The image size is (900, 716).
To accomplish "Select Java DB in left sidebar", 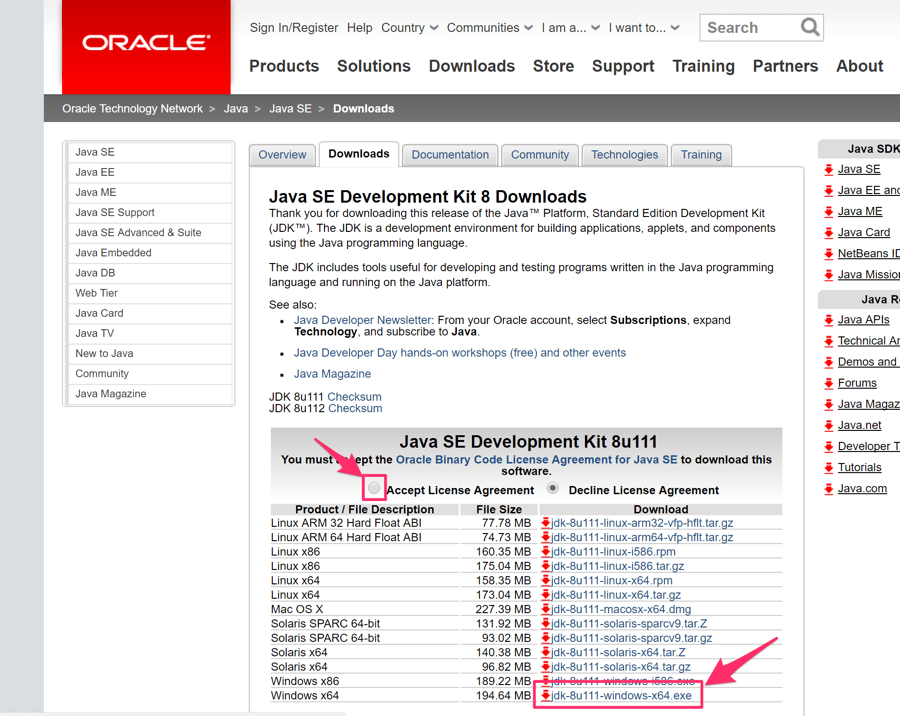I will pyautogui.click(x=149, y=273).
